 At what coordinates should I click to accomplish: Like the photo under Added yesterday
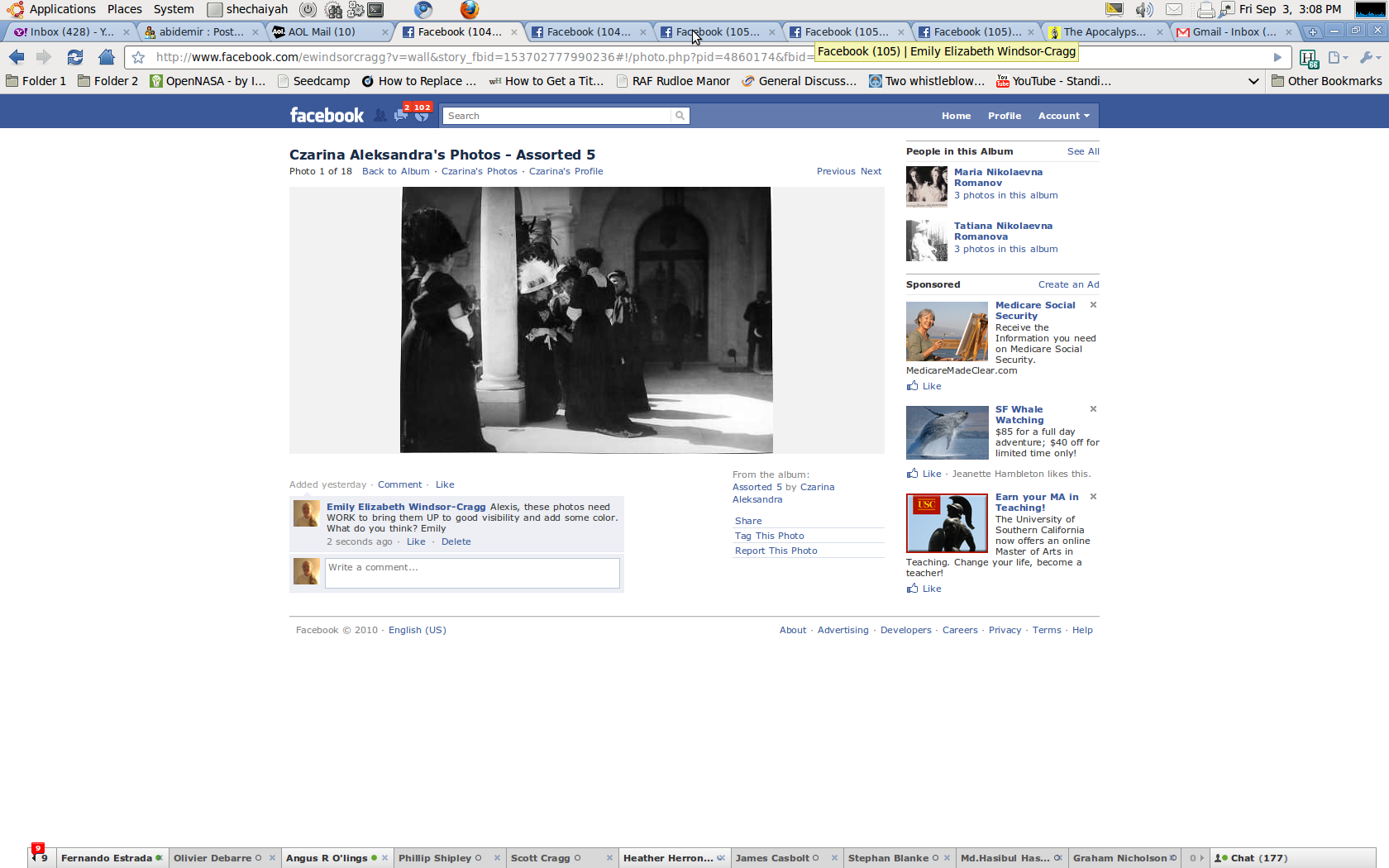(445, 484)
